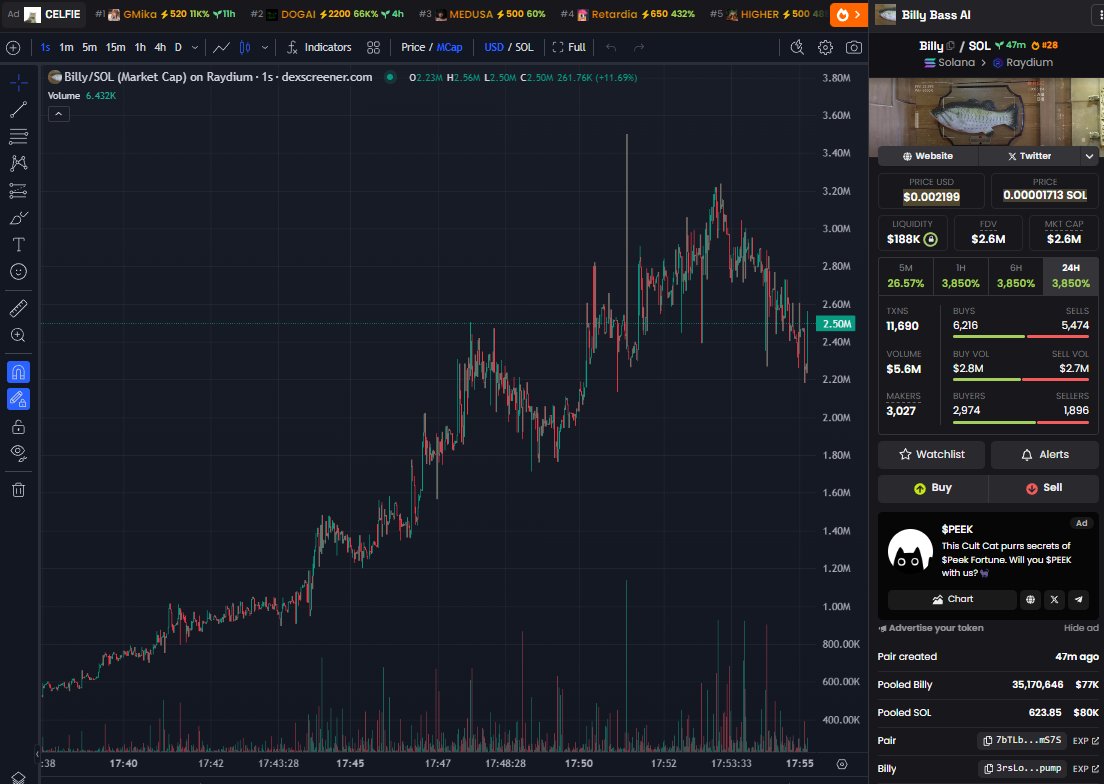Toggle lock all drawing tools
This screenshot has height=784, width=1104.
pos(18,426)
